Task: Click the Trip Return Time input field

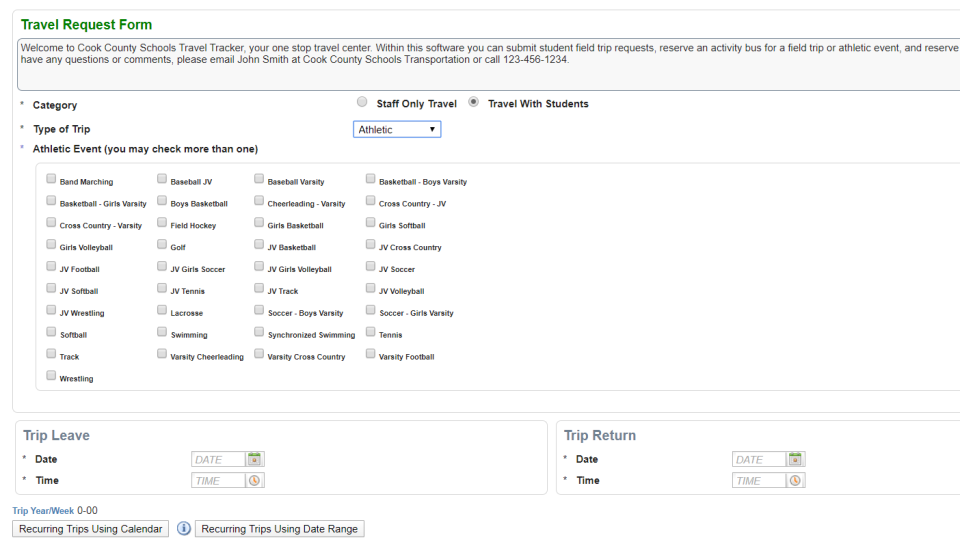Action: coord(759,481)
